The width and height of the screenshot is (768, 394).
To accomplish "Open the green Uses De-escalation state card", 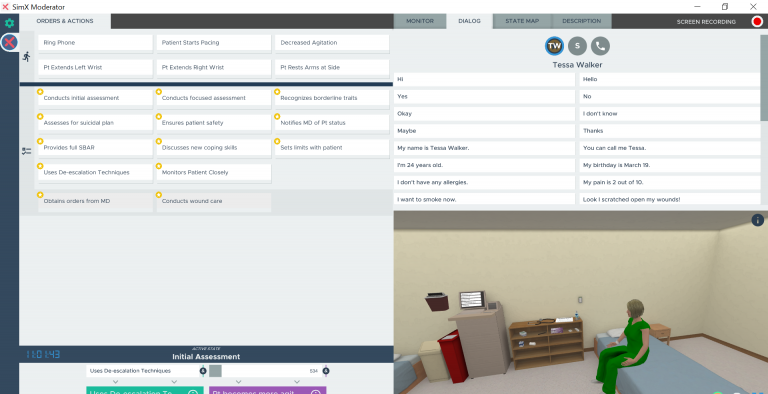I will coord(145,390).
